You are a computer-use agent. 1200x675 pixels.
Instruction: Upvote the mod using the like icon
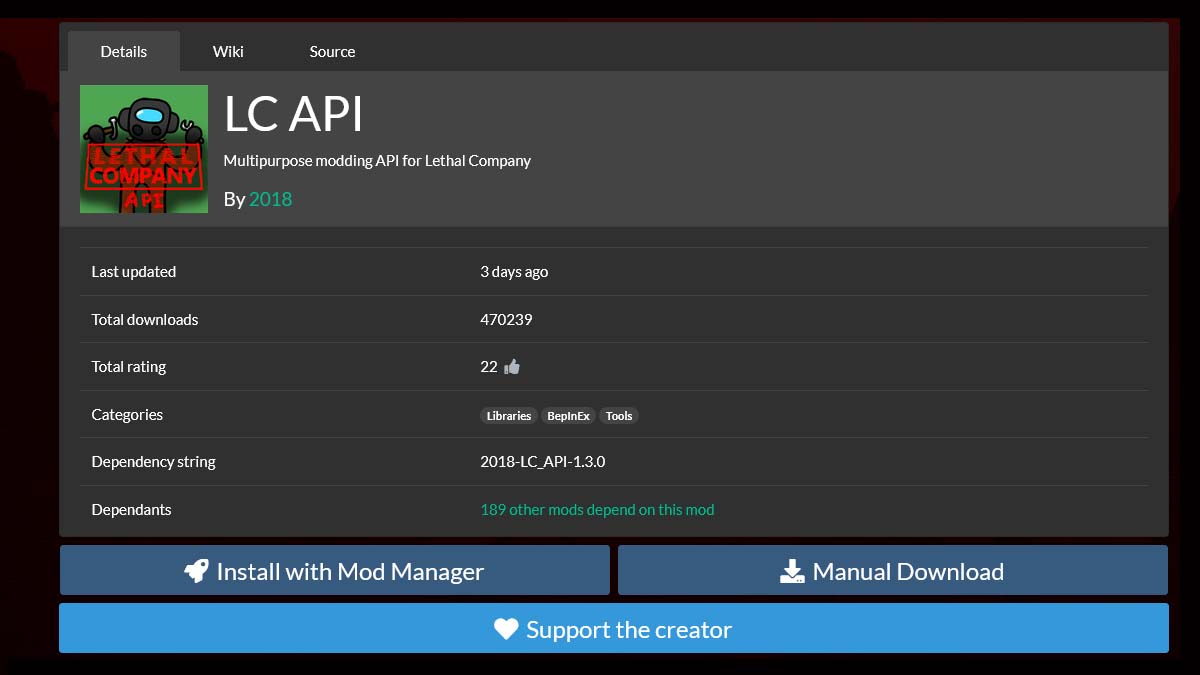[x=512, y=366]
